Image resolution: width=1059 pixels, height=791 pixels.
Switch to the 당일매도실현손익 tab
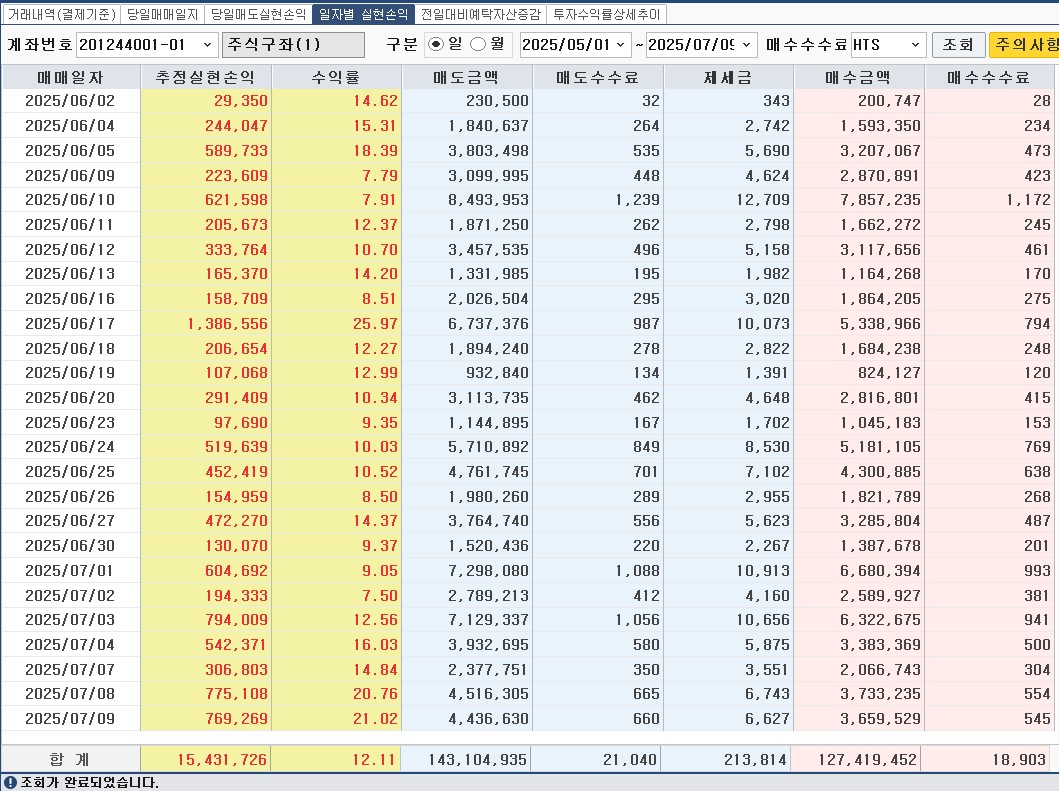pyautogui.click(x=258, y=14)
